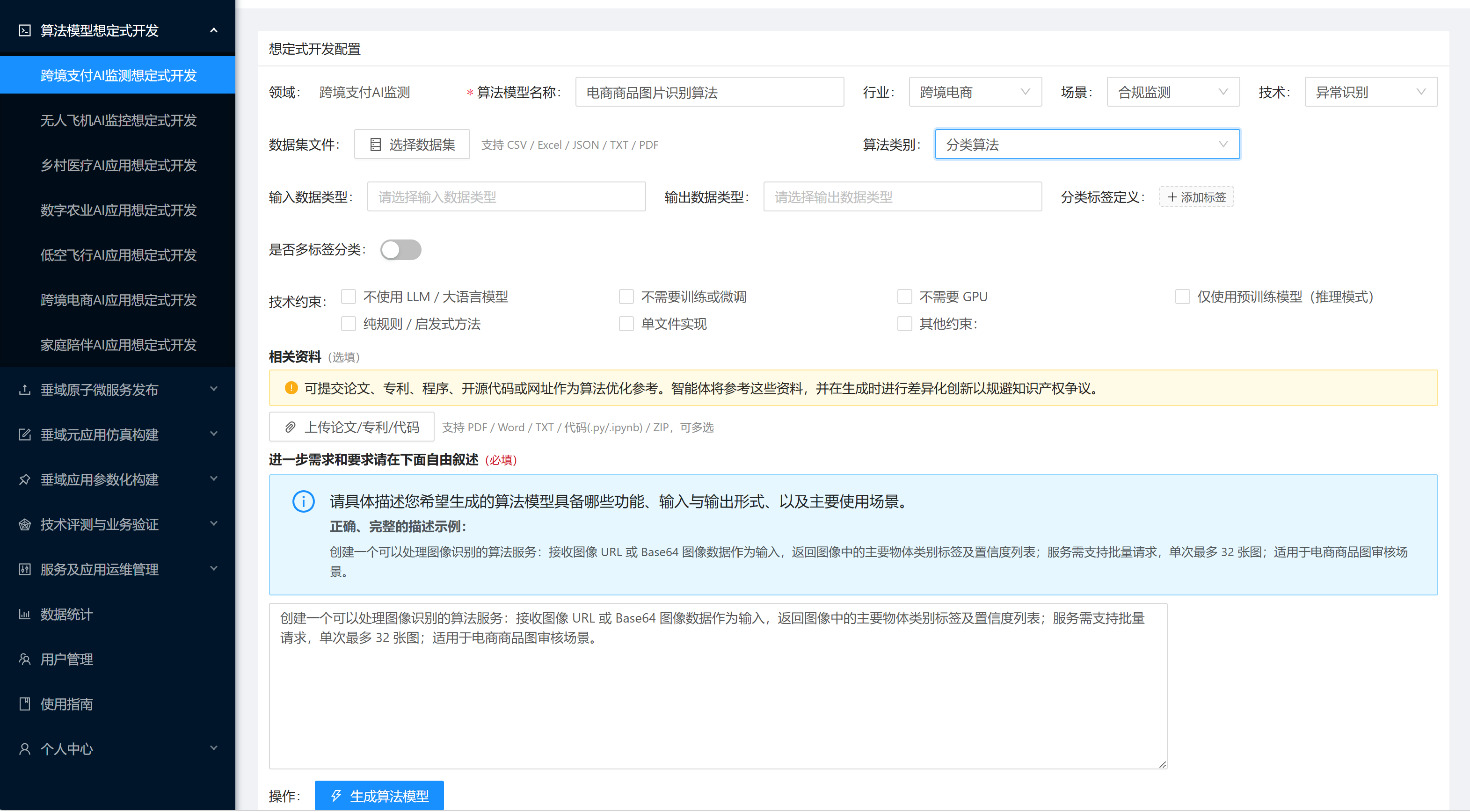Open the 输入数据类型 select box
The height and width of the screenshot is (812, 1470).
[506, 197]
